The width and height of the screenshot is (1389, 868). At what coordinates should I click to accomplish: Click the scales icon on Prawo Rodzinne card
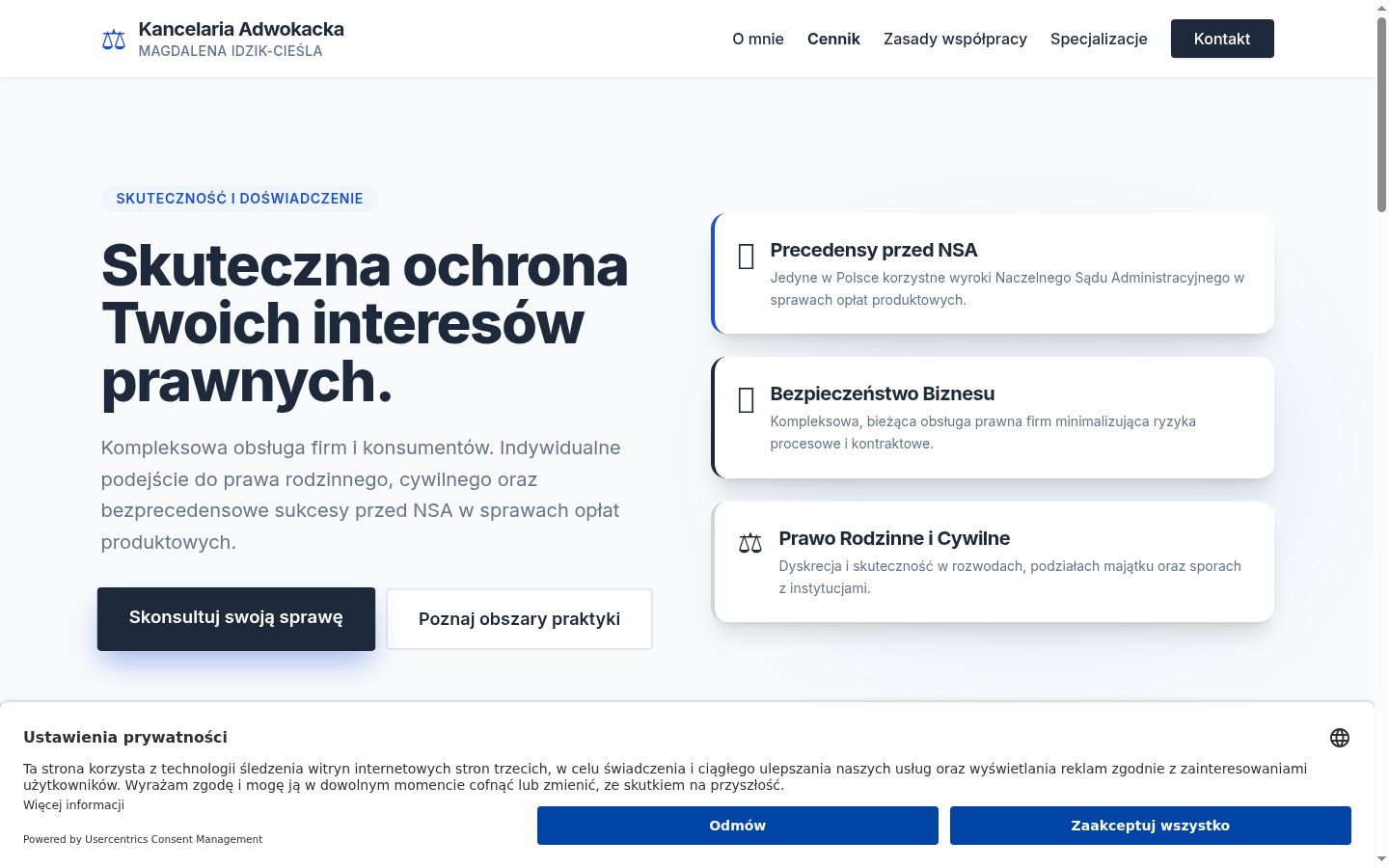tap(750, 543)
